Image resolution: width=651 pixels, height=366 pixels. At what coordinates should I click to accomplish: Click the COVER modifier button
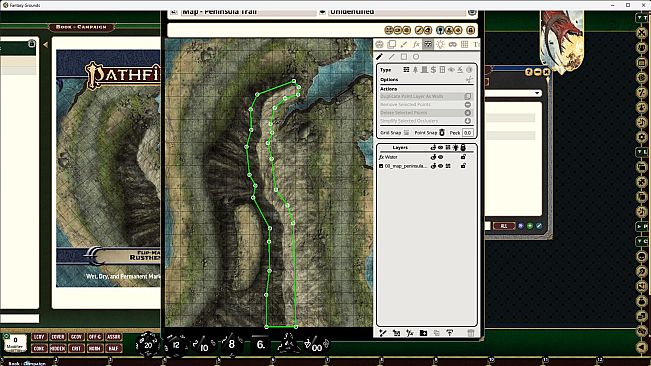pos(57,337)
